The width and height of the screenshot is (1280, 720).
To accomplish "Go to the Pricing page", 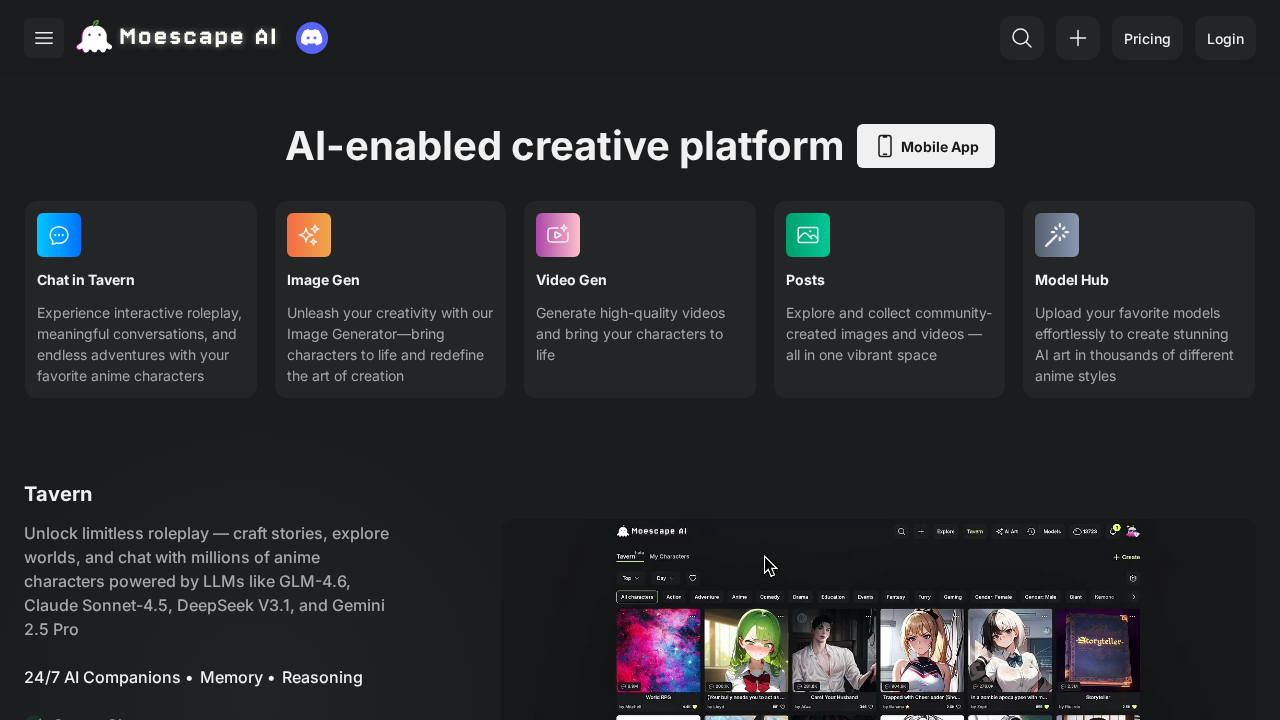I will (1147, 39).
